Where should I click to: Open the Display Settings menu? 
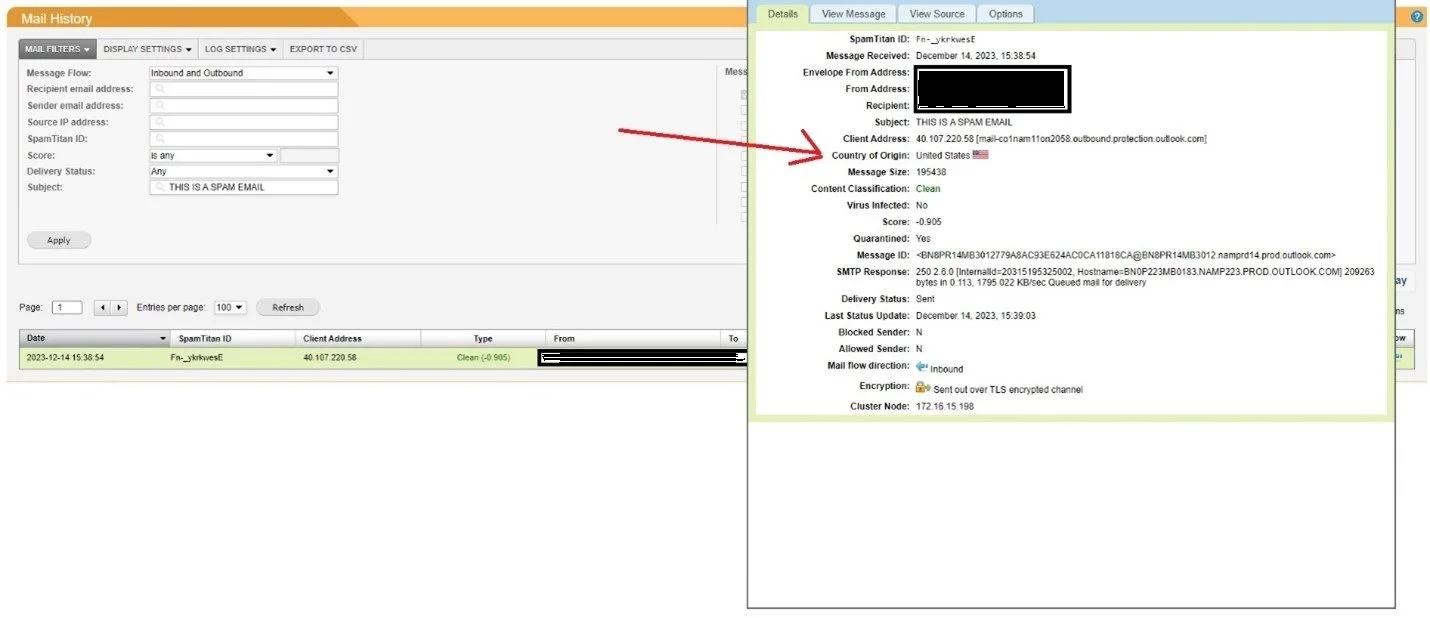click(147, 49)
